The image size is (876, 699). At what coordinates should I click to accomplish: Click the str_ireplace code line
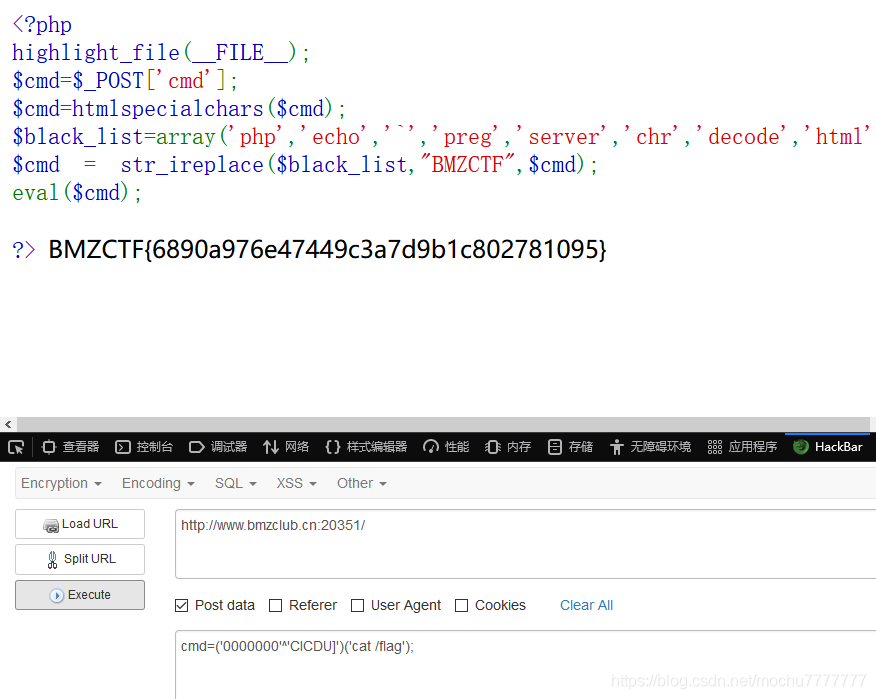tap(305, 165)
